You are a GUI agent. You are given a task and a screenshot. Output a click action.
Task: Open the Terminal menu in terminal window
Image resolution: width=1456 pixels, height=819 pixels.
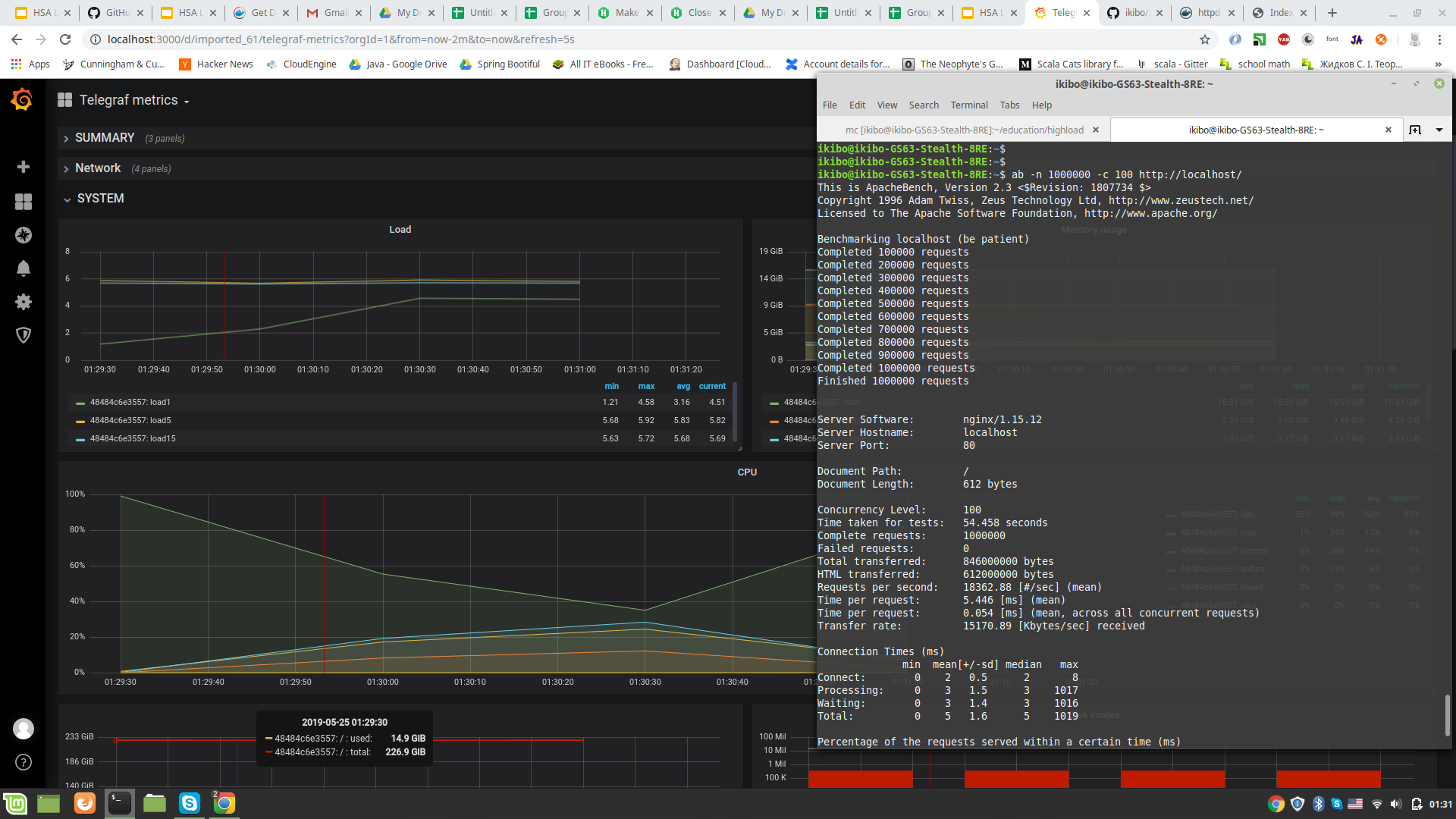tap(969, 105)
